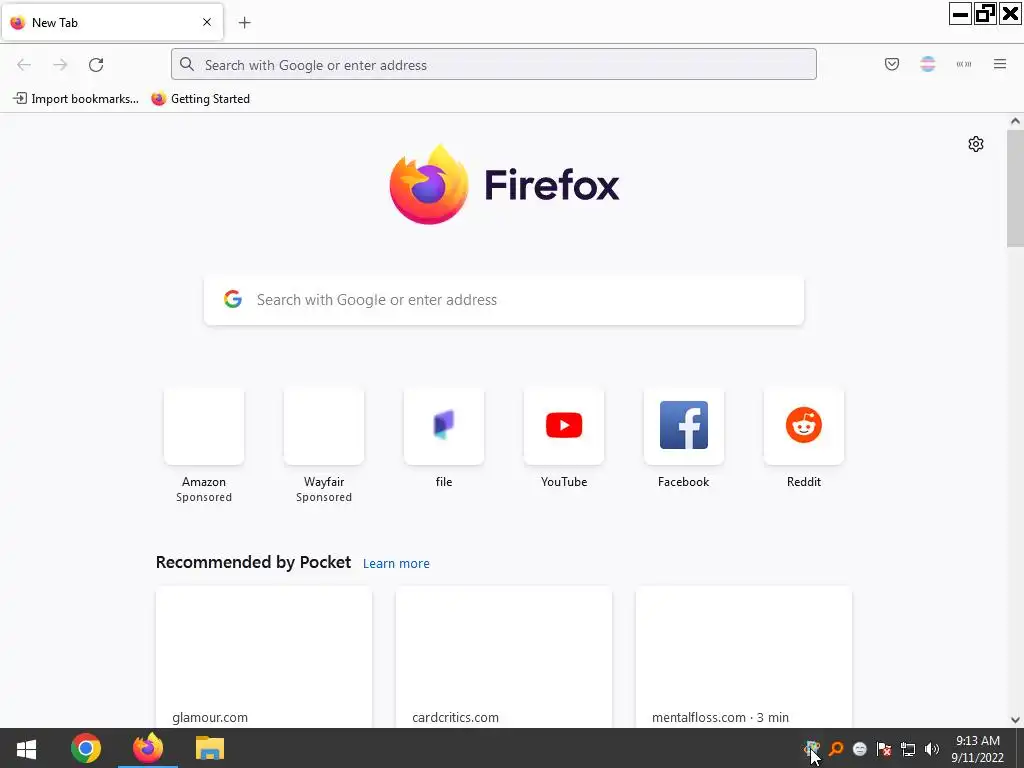Restore down the Firefox window
Image resolution: width=1024 pixels, height=768 pixels.
coord(985,13)
